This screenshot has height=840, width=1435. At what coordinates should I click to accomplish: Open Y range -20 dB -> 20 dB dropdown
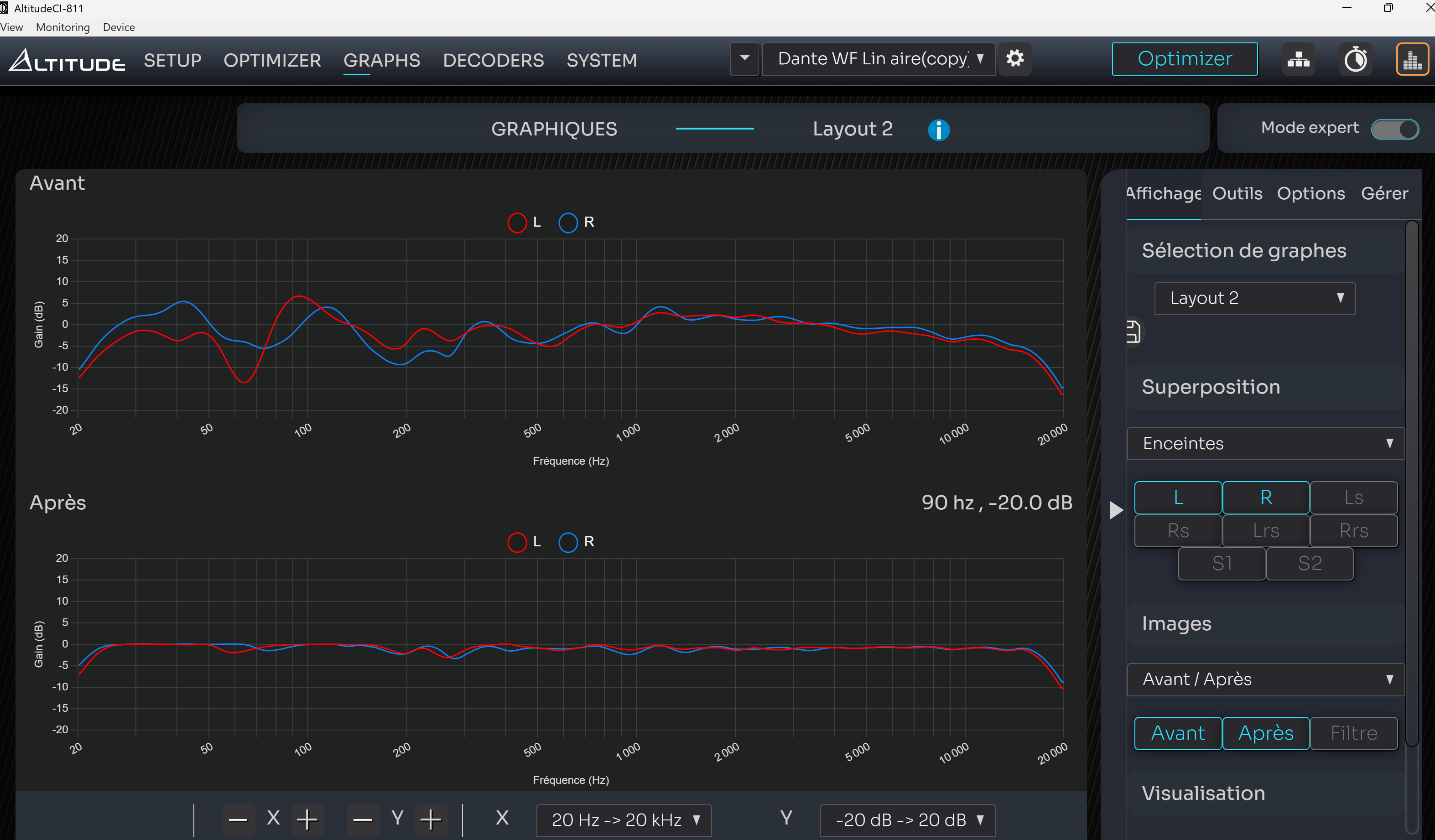tap(908, 820)
